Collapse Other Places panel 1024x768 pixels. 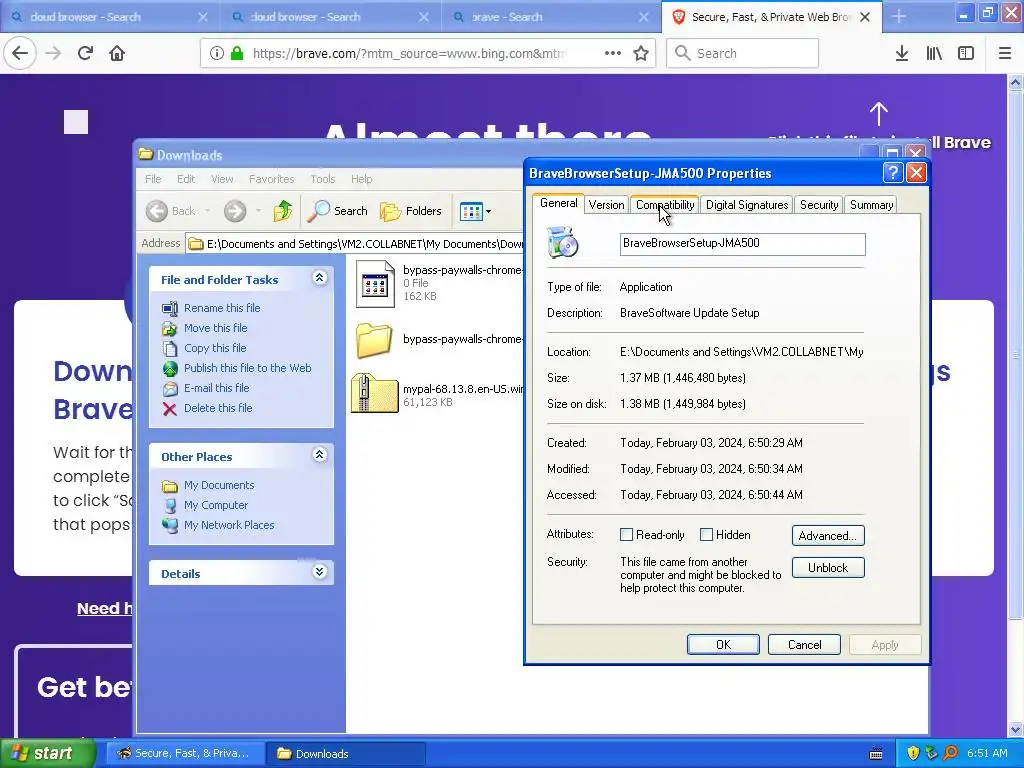[319, 455]
